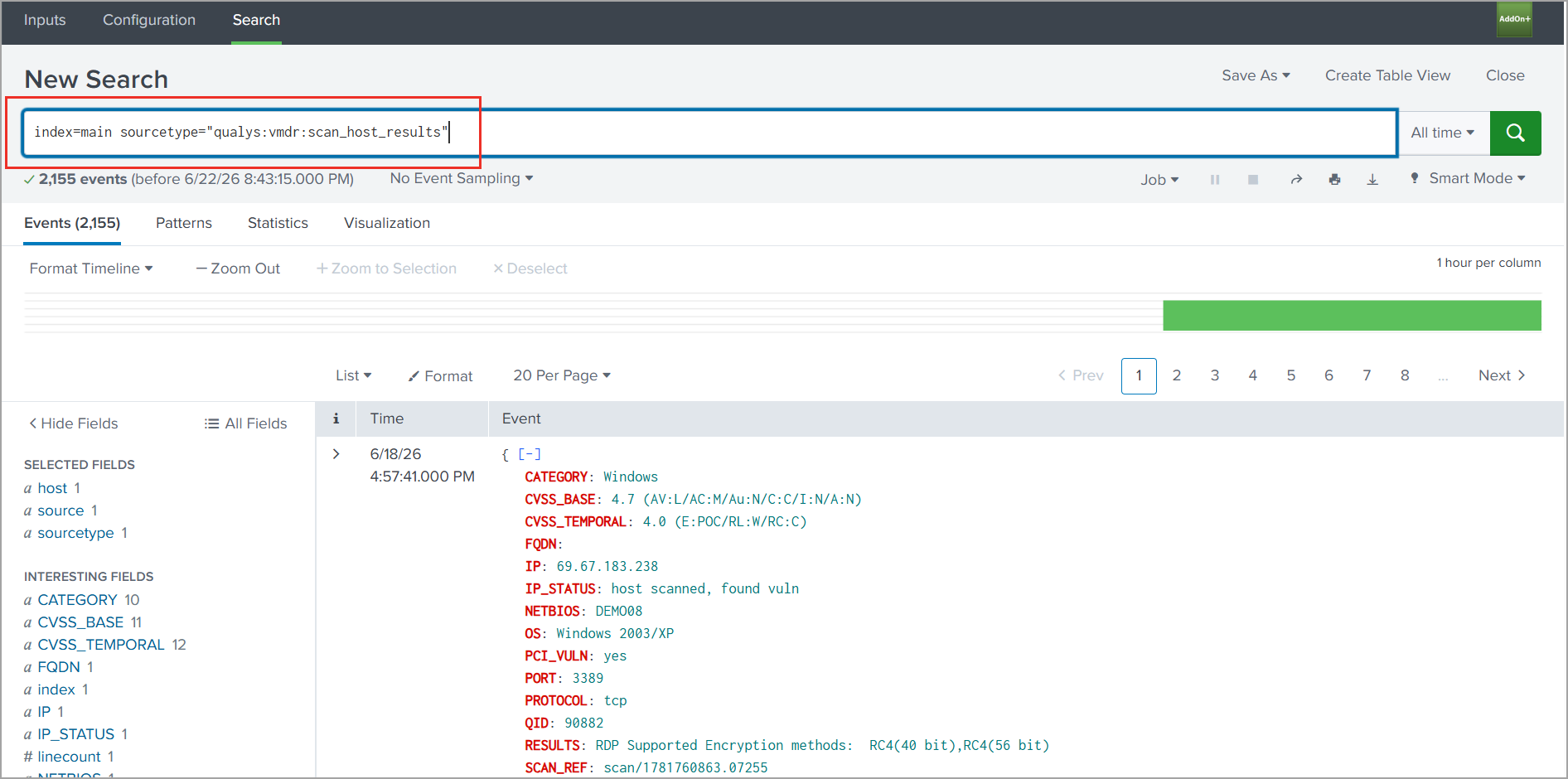Click Zoom Out on timeline
This screenshot has width=1568, height=779.
[x=238, y=269]
